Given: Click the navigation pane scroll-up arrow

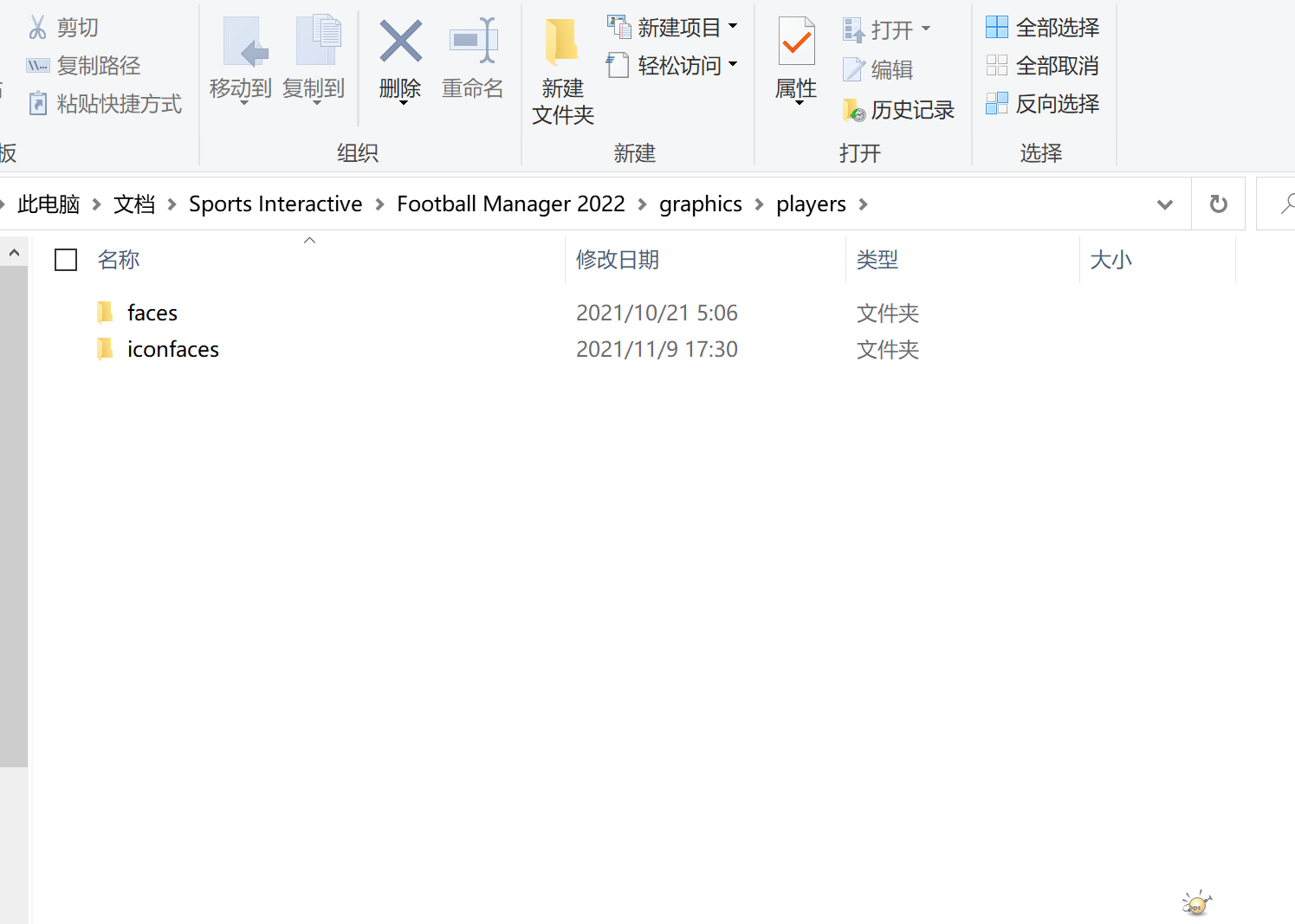Looking at the screenshot, I should click(14, 253).
